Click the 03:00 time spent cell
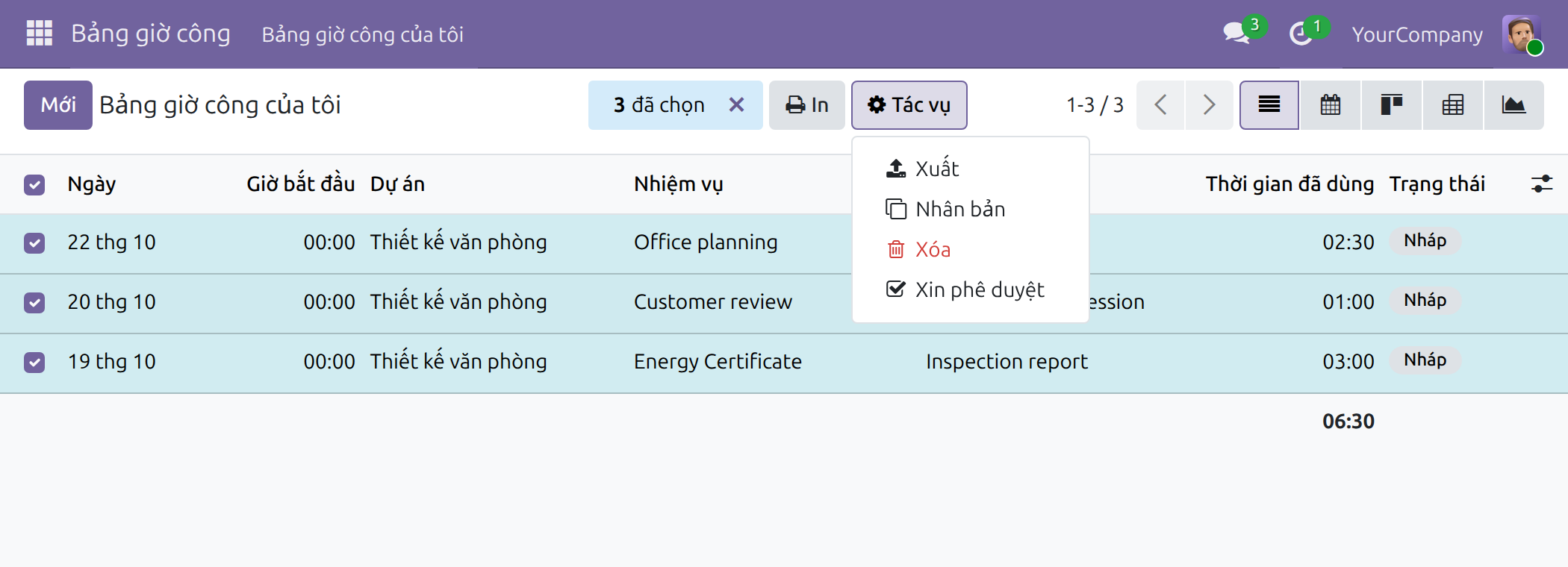The image size is (1568, 567). [1348, 362]
